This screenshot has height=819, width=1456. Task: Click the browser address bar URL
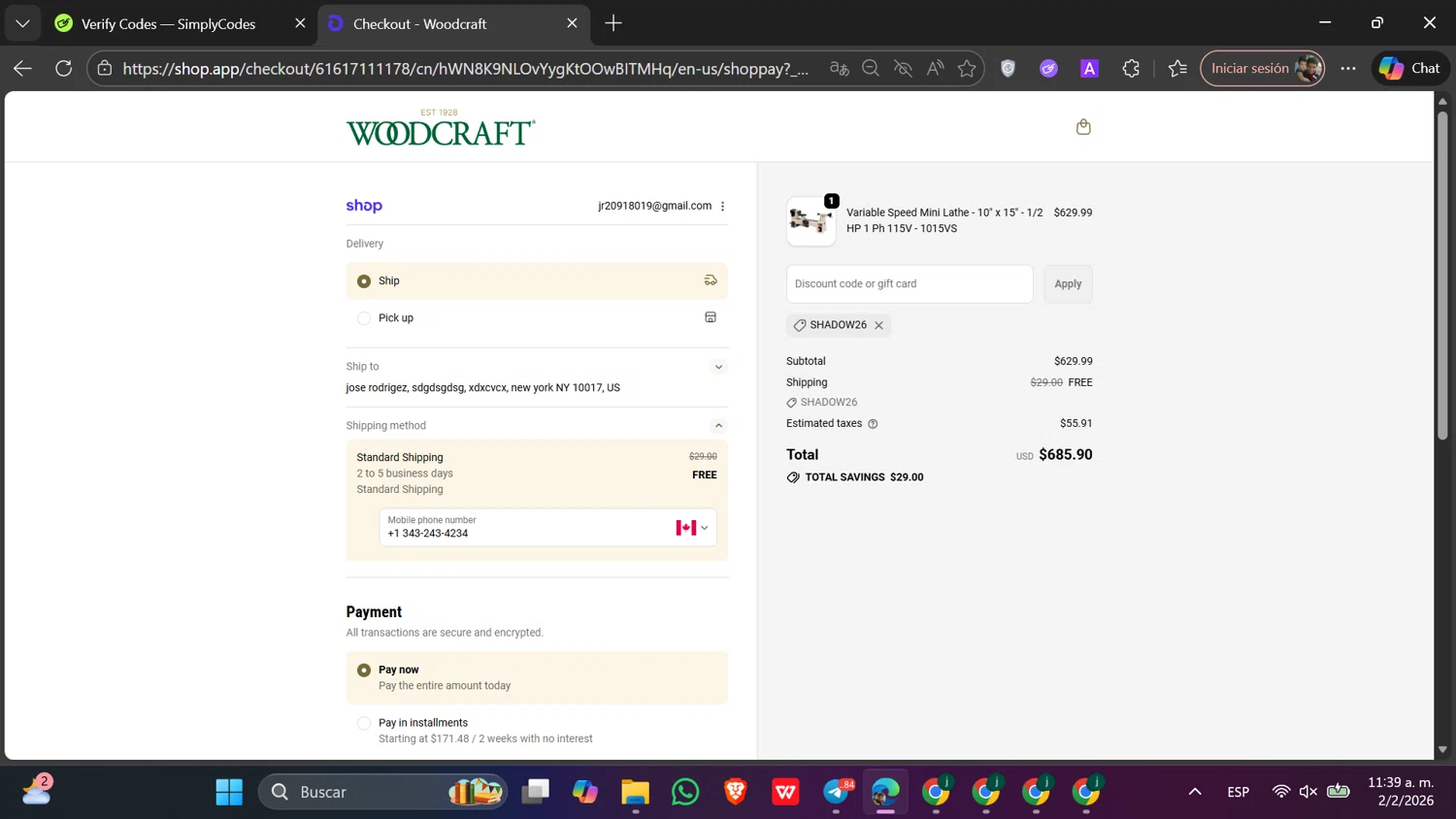(x=465, y=68)
